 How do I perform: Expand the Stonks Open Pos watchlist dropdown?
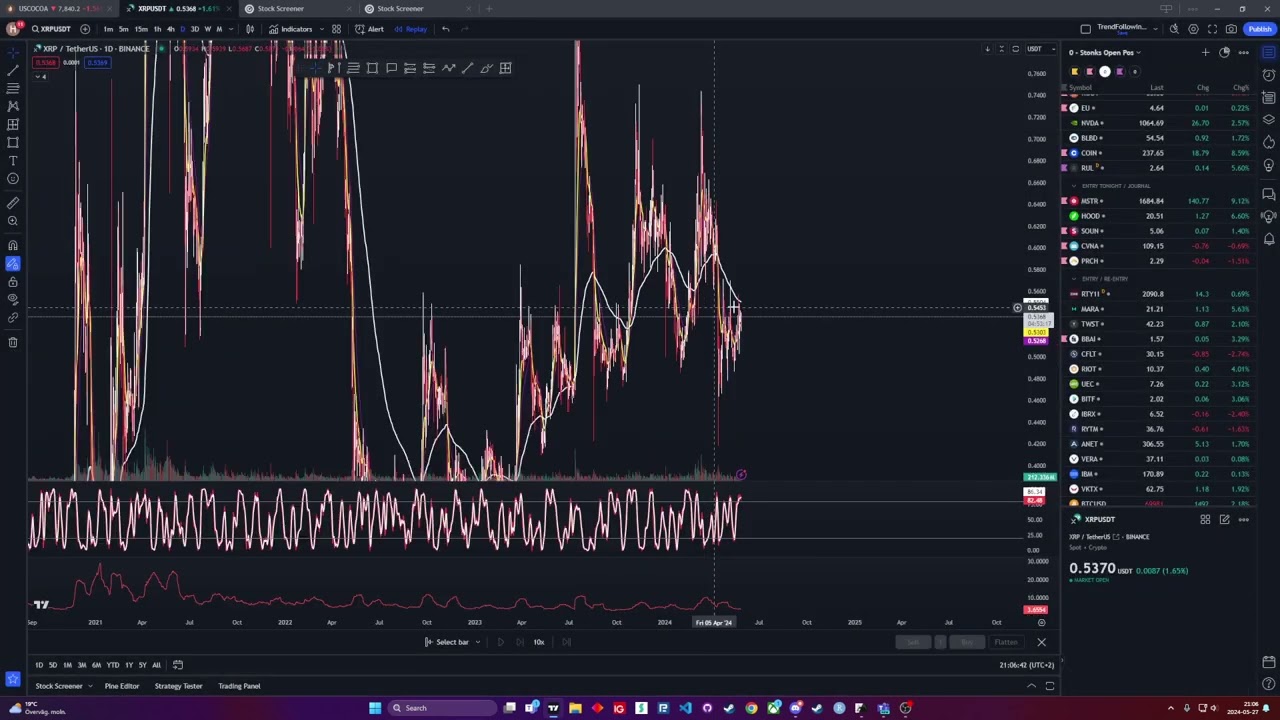click(1104, 52)
